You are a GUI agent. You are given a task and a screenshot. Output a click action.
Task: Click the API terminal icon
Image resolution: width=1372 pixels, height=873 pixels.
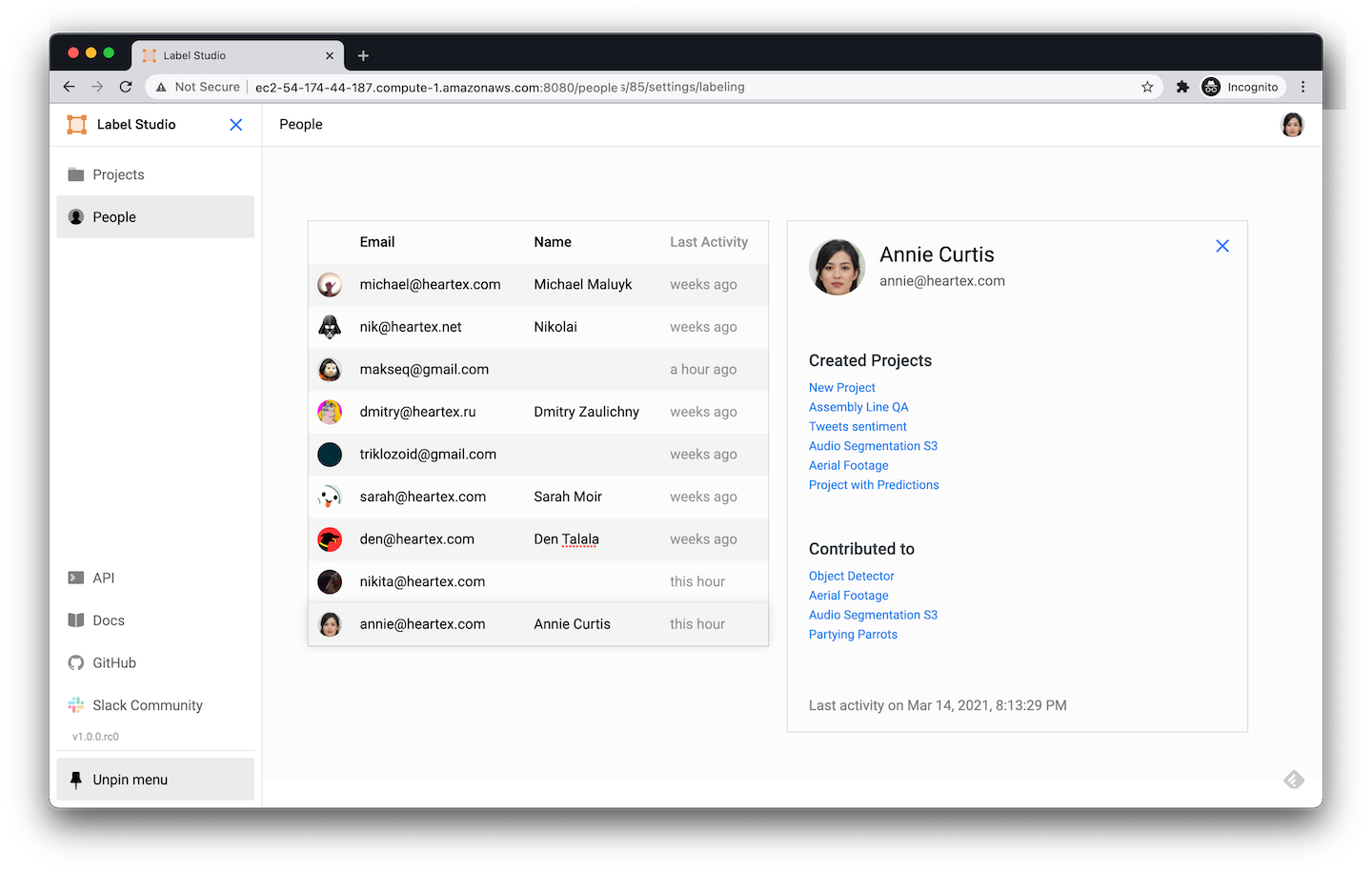point(76,578)
